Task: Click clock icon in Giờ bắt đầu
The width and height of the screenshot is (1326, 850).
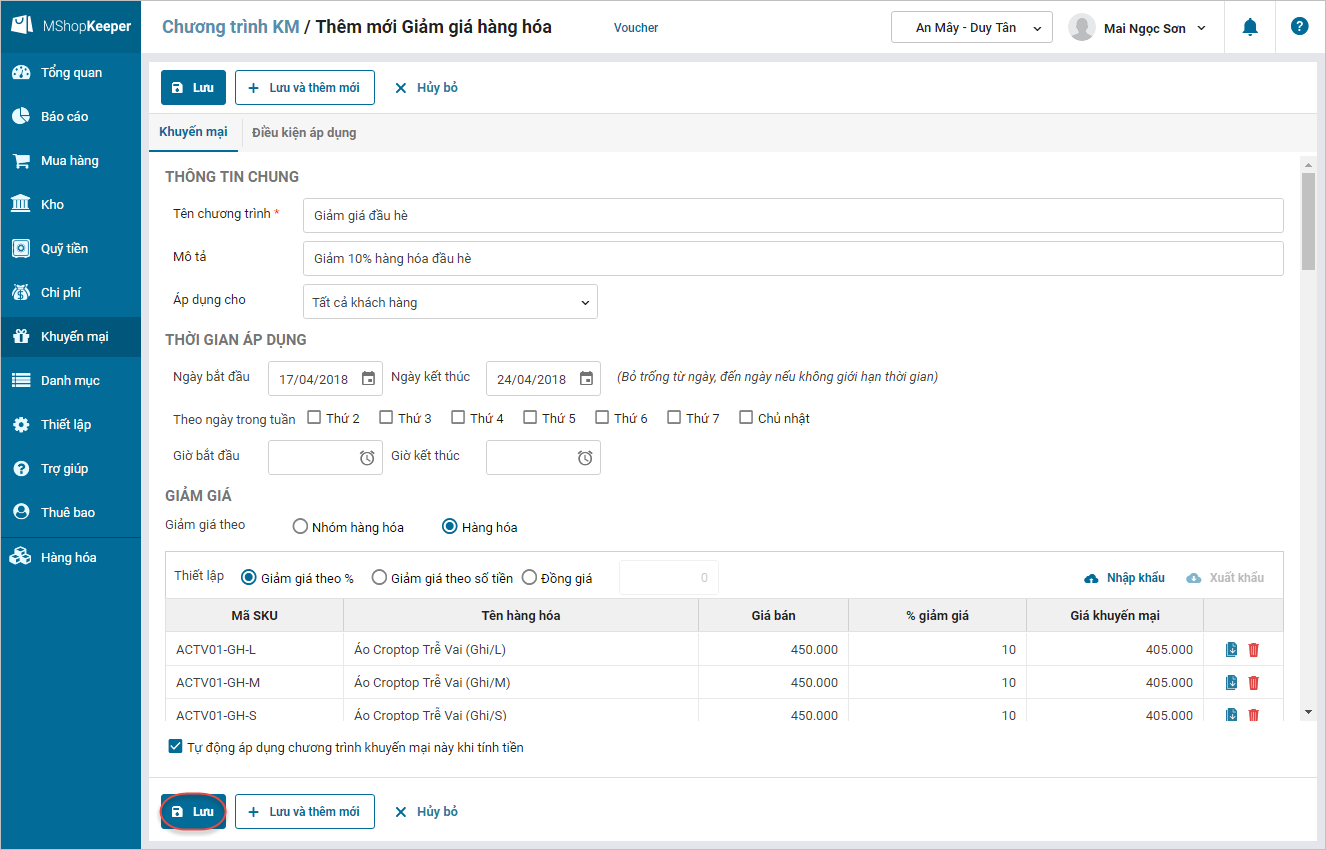Action: pos(367,458)
